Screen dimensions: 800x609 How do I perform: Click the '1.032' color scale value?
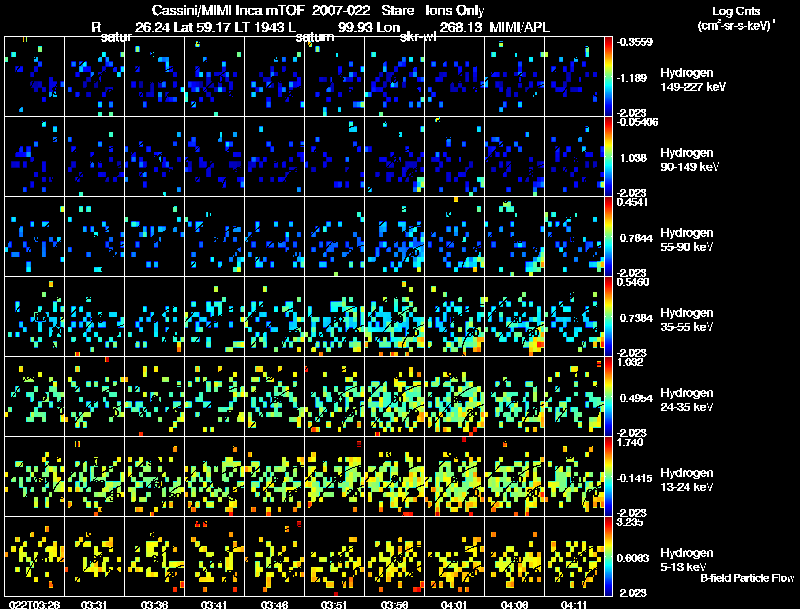click(630, 362)
